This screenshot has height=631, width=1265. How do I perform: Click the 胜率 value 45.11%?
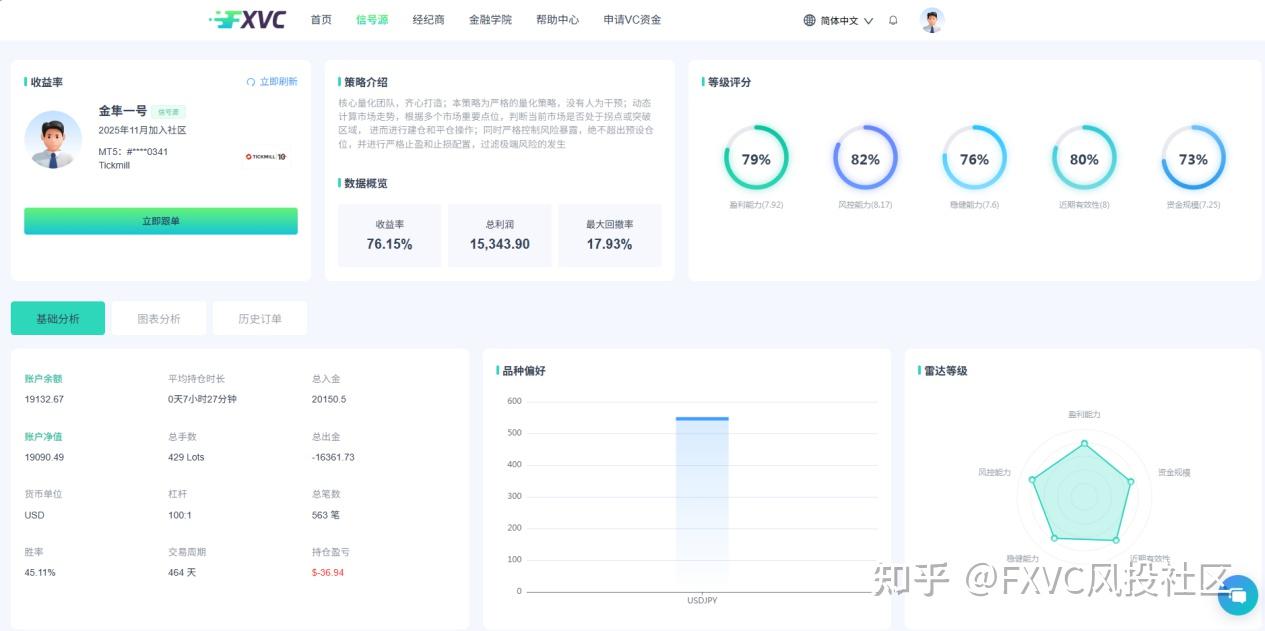[x=40, y=573]
